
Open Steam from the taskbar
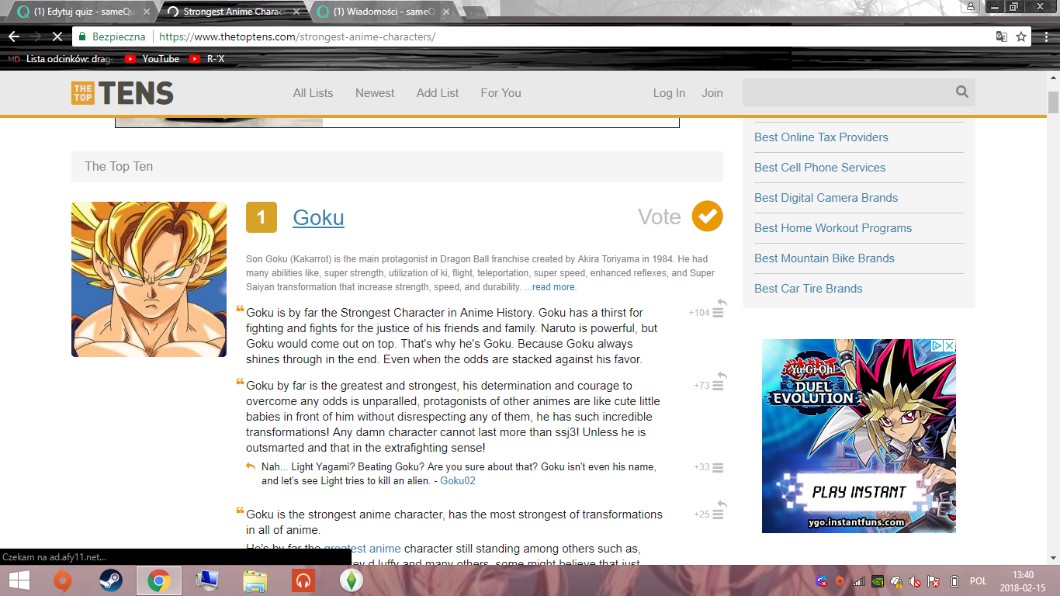110,580
